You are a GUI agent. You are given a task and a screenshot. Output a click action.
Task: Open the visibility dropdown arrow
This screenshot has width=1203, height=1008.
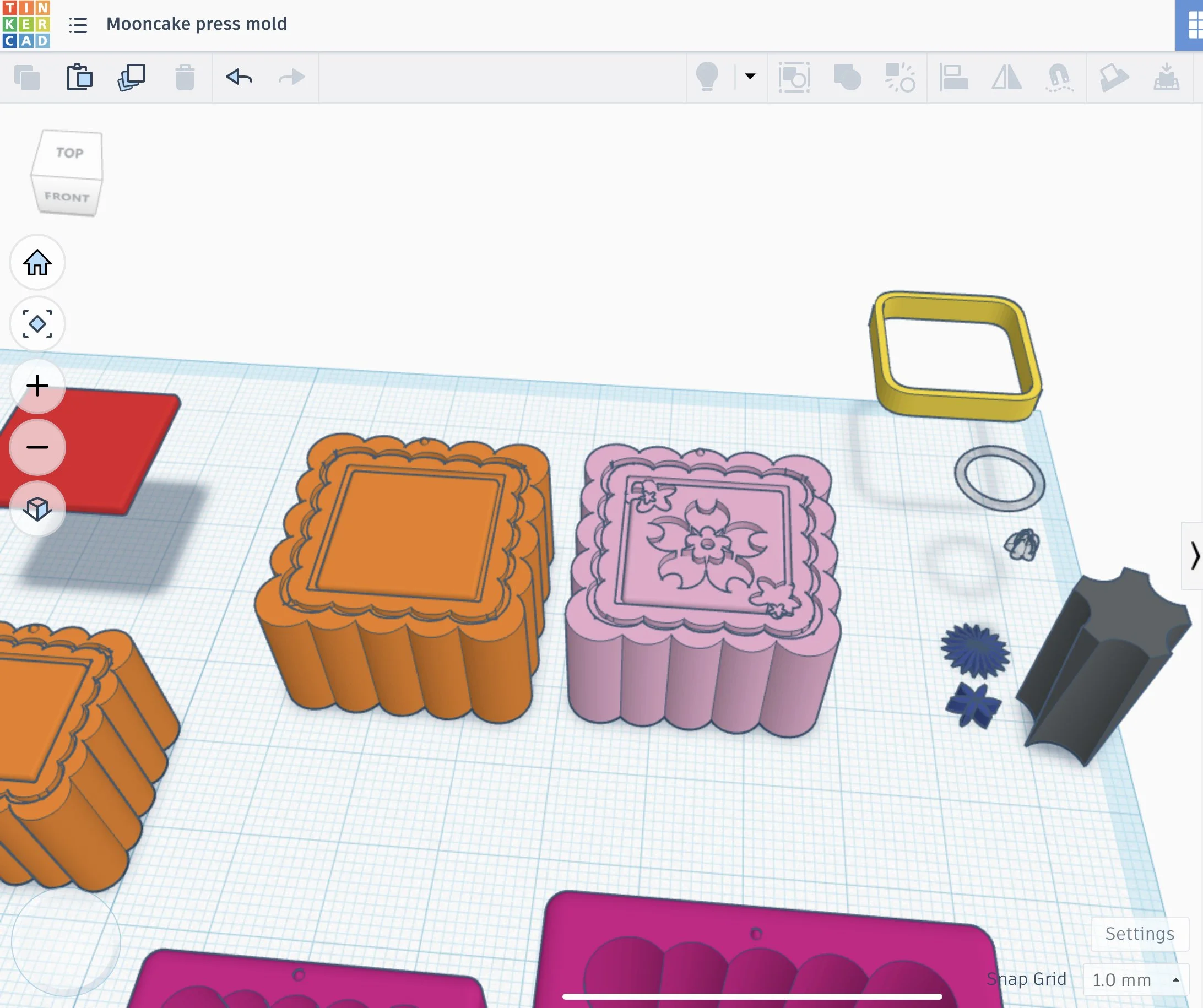(x=750, y=76)
